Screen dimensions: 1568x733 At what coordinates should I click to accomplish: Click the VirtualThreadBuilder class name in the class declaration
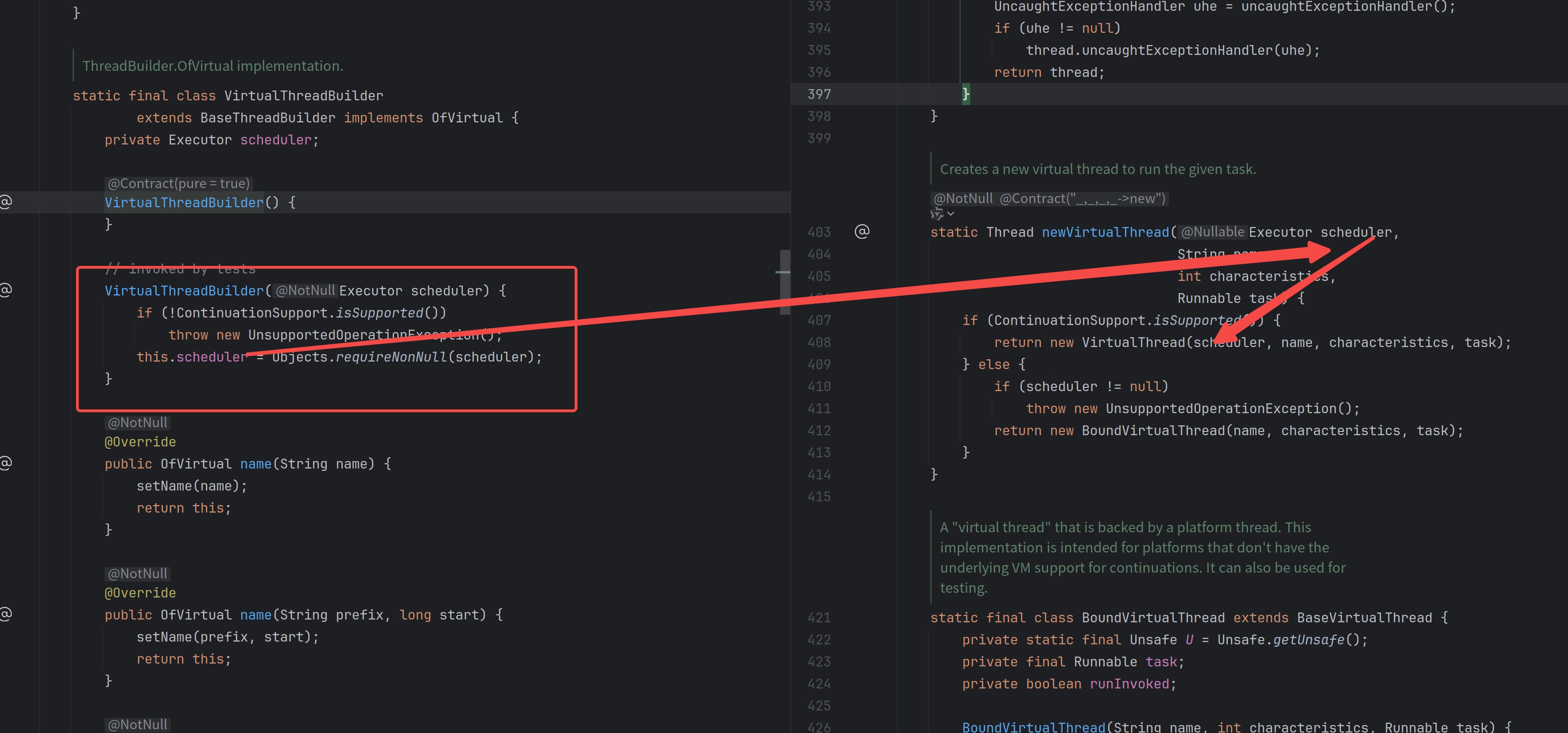pos(304,96)
